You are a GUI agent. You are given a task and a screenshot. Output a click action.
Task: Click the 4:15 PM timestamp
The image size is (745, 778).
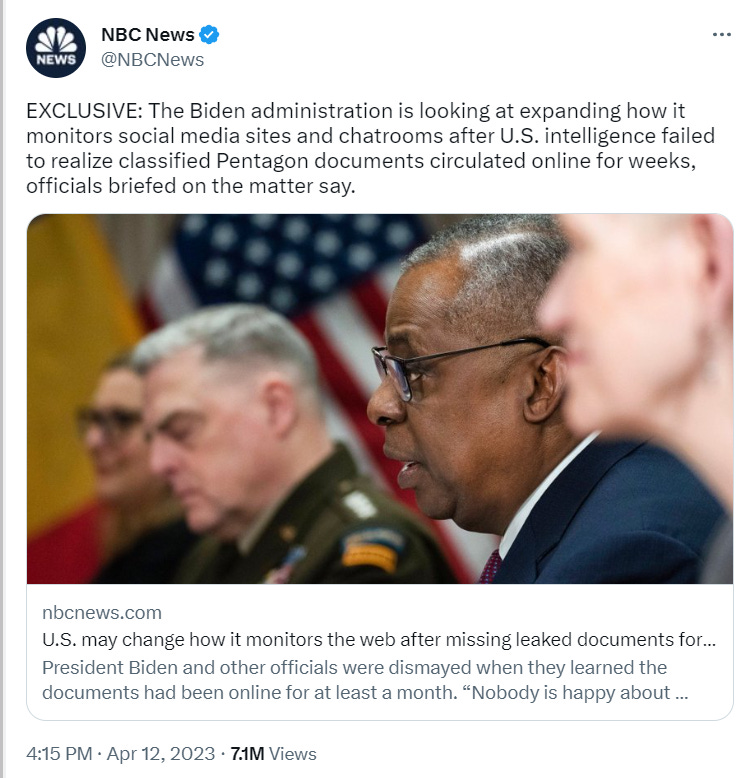click(59, 754)
